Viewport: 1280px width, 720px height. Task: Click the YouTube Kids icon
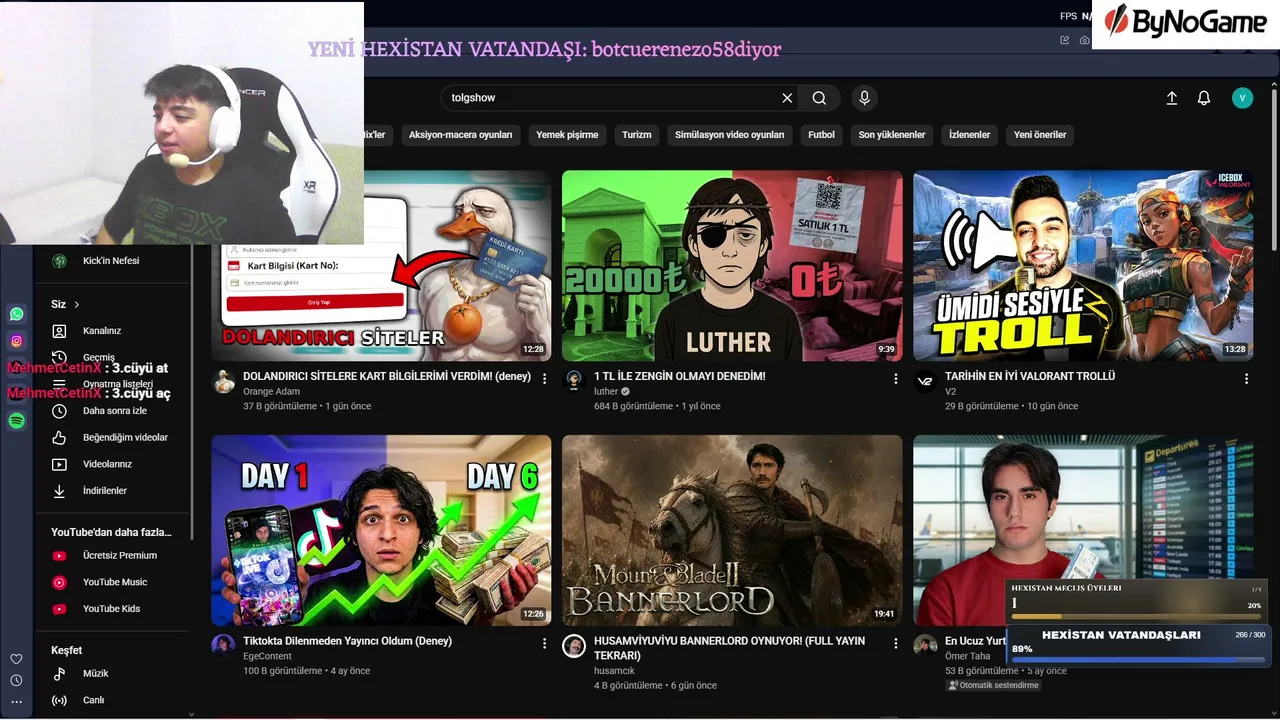[59, 609]
